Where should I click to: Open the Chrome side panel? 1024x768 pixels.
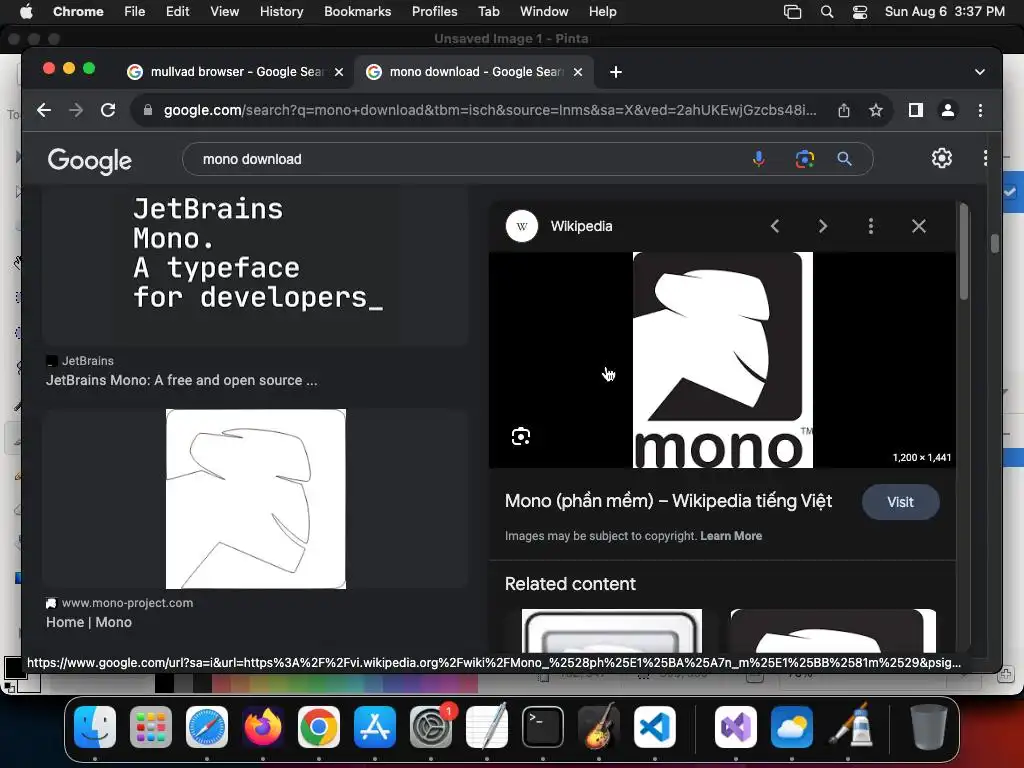[916, 110]
